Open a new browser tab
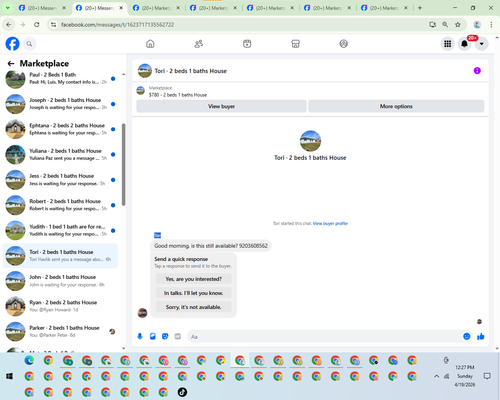This screenshot has height=400, width=500. point(420,8)
